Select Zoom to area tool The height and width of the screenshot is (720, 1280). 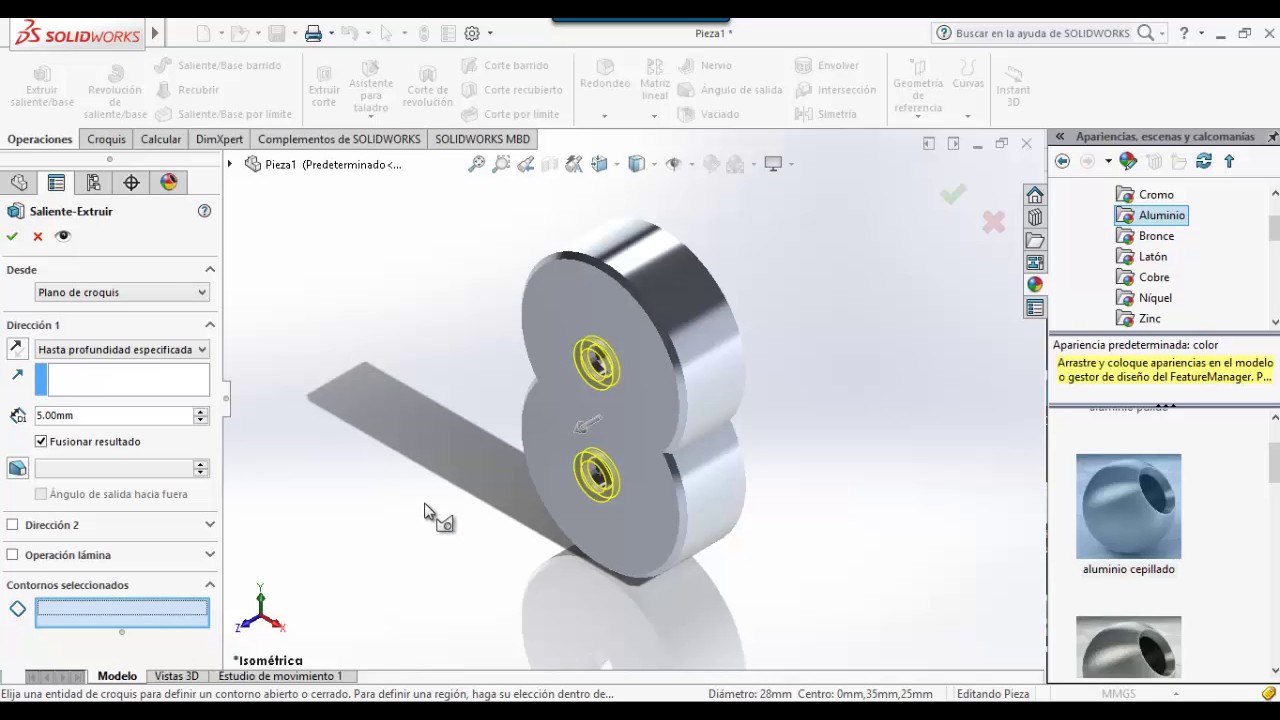[x=502, y=164]
